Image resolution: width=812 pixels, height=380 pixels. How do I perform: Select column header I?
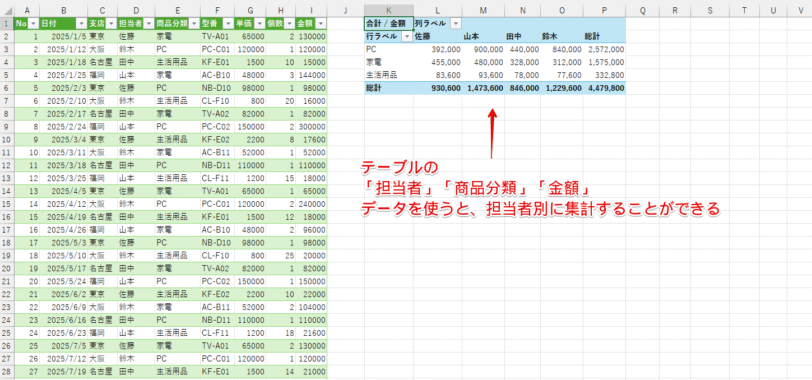pos(311,11)
